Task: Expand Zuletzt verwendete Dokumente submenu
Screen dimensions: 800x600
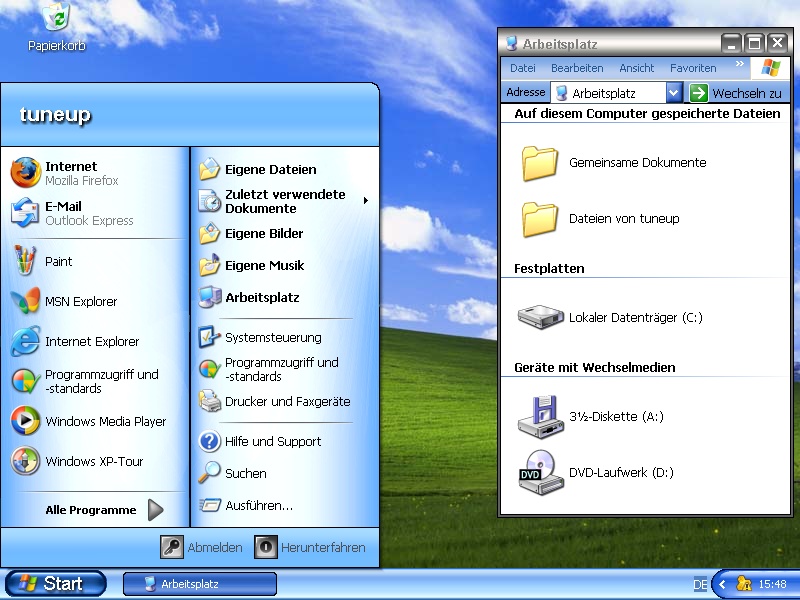Action: pyautogui.click(x=365, y=201)
